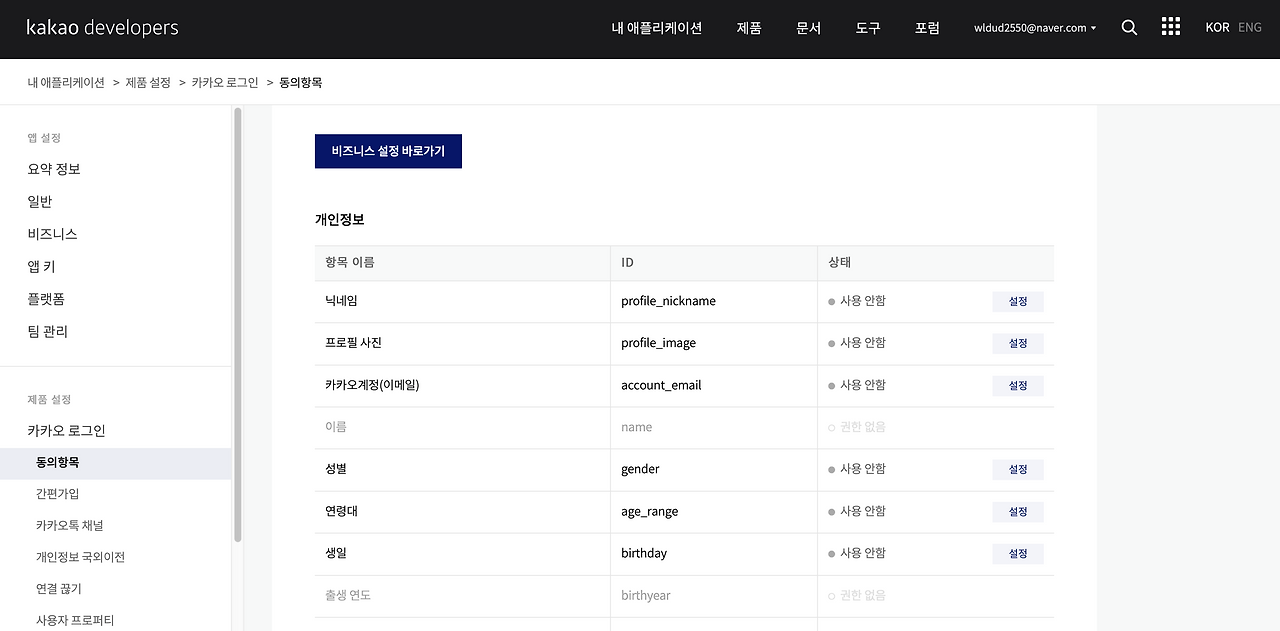1280x631 pixels.
Task: Open 문서 menu in top navigation
Action: pos(808,28)
